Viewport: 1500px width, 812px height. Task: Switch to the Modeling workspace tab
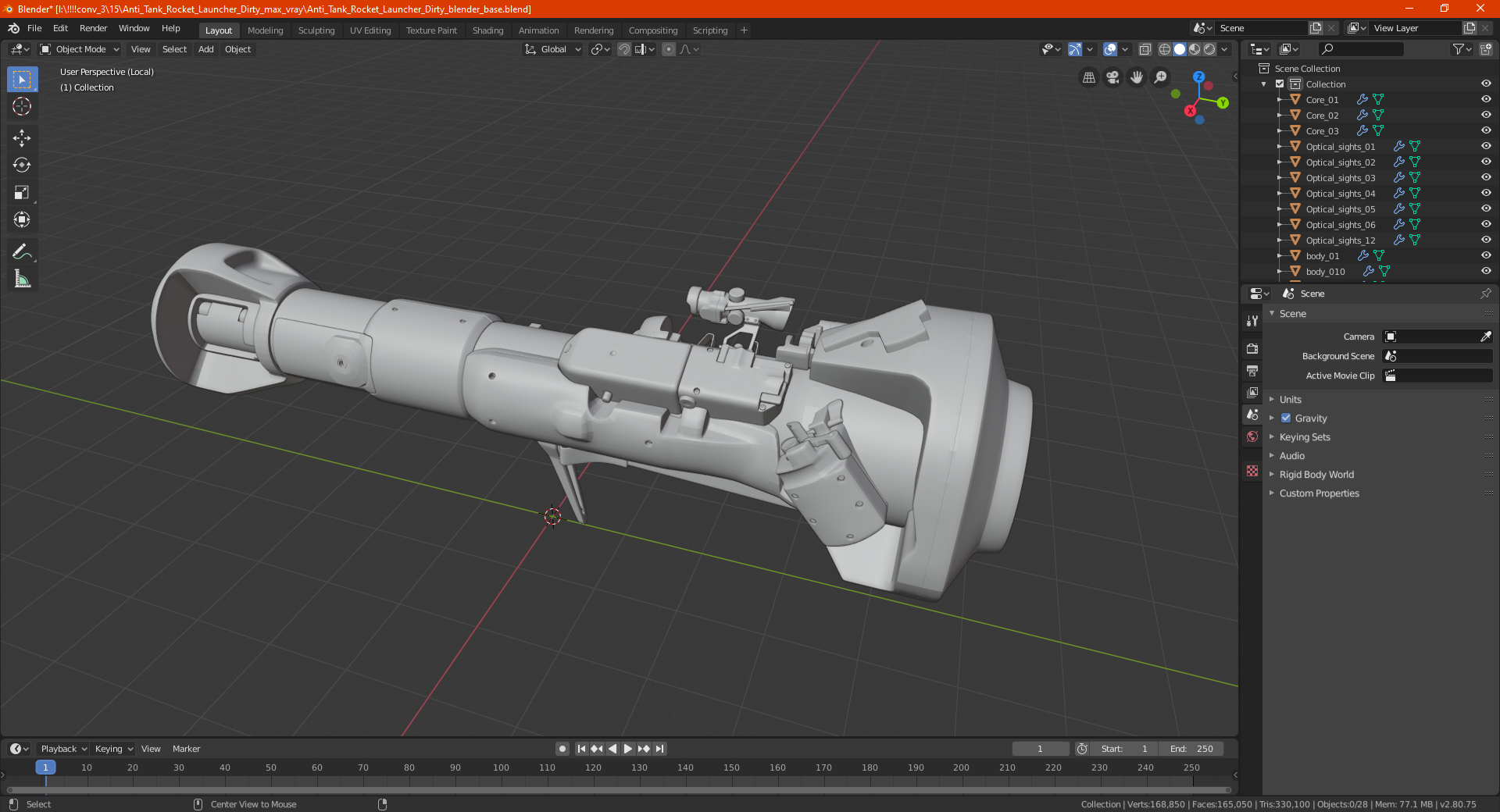click(x=265, y=30)
